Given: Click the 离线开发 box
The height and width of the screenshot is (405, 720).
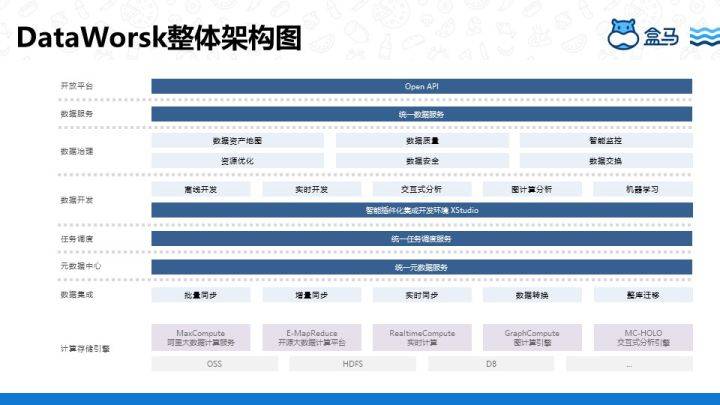Looking at the screenshot, I should [201, 189].
